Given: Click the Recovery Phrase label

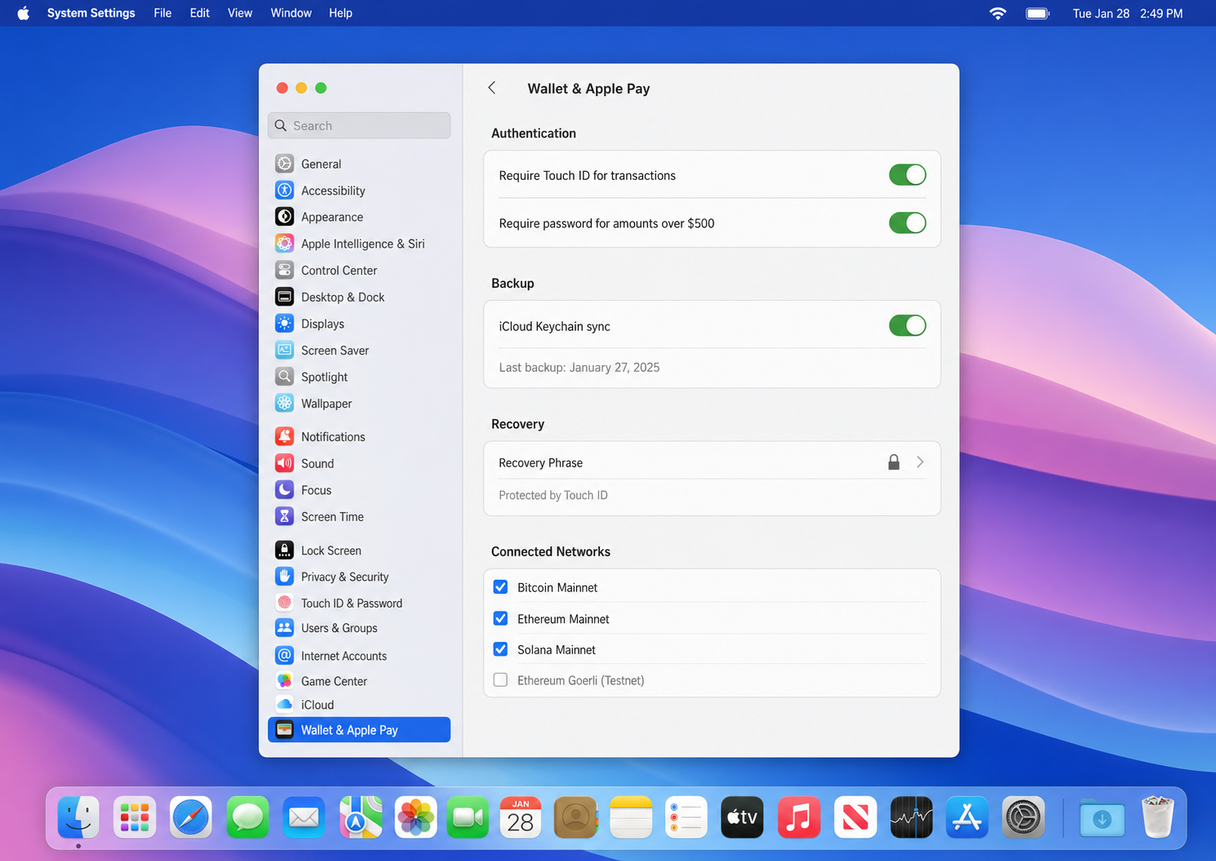Looking at the screenshot, I should point(541,463).
